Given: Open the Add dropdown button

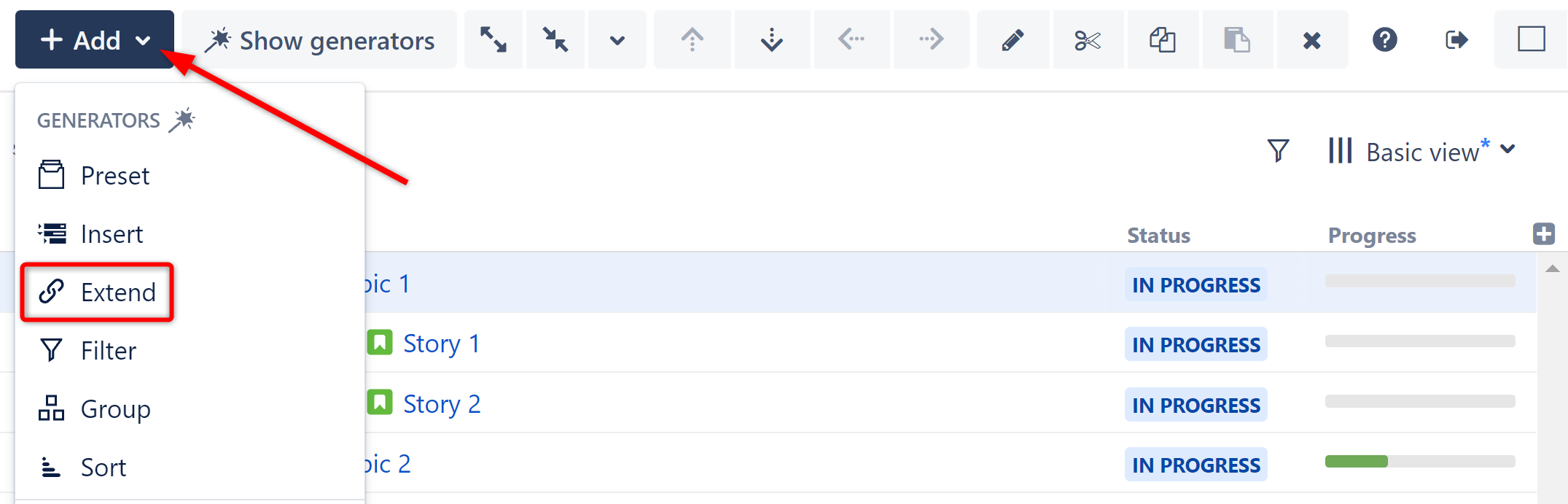Looking at the screenshot, I should [x=94, y=39].
